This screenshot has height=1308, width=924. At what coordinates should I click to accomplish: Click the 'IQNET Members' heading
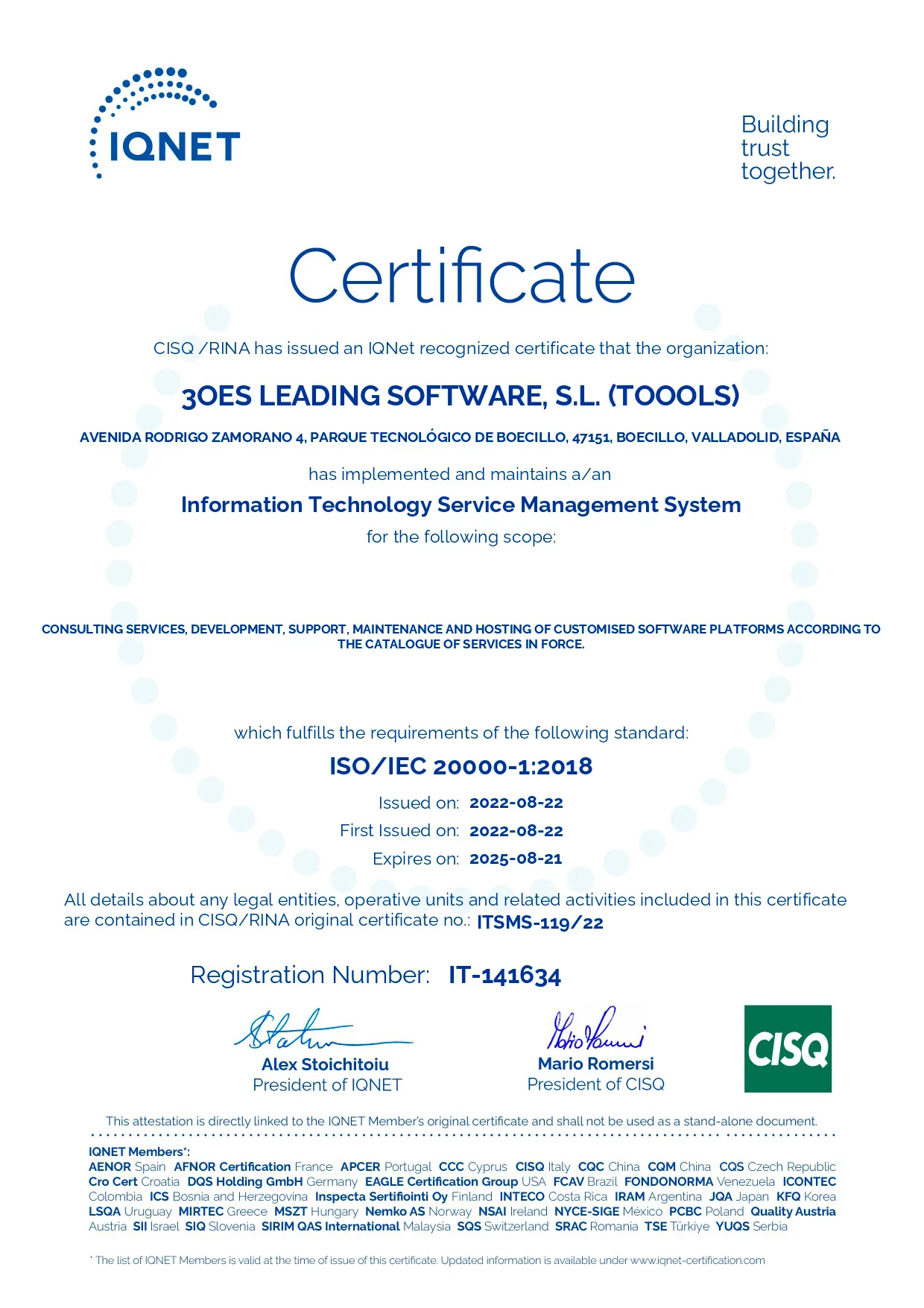[x=138, y=1151]
